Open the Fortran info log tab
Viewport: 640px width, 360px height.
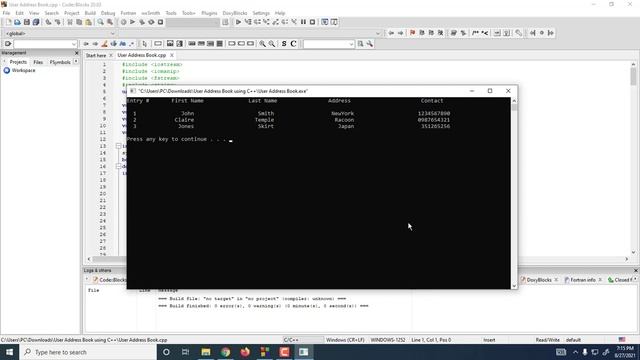(x=583, y=280)
